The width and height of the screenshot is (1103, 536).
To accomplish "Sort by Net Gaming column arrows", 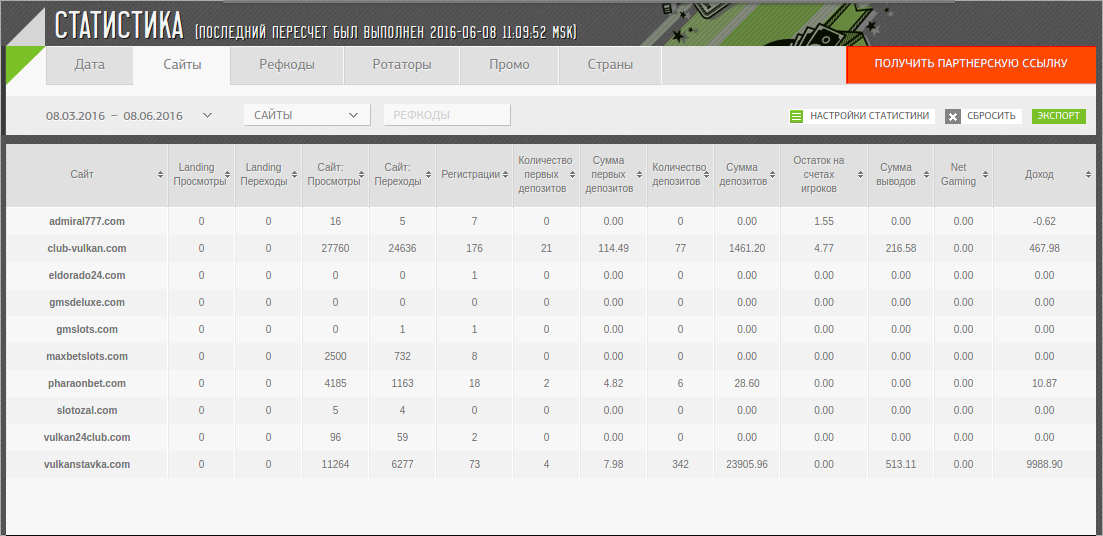I will 986,174.
